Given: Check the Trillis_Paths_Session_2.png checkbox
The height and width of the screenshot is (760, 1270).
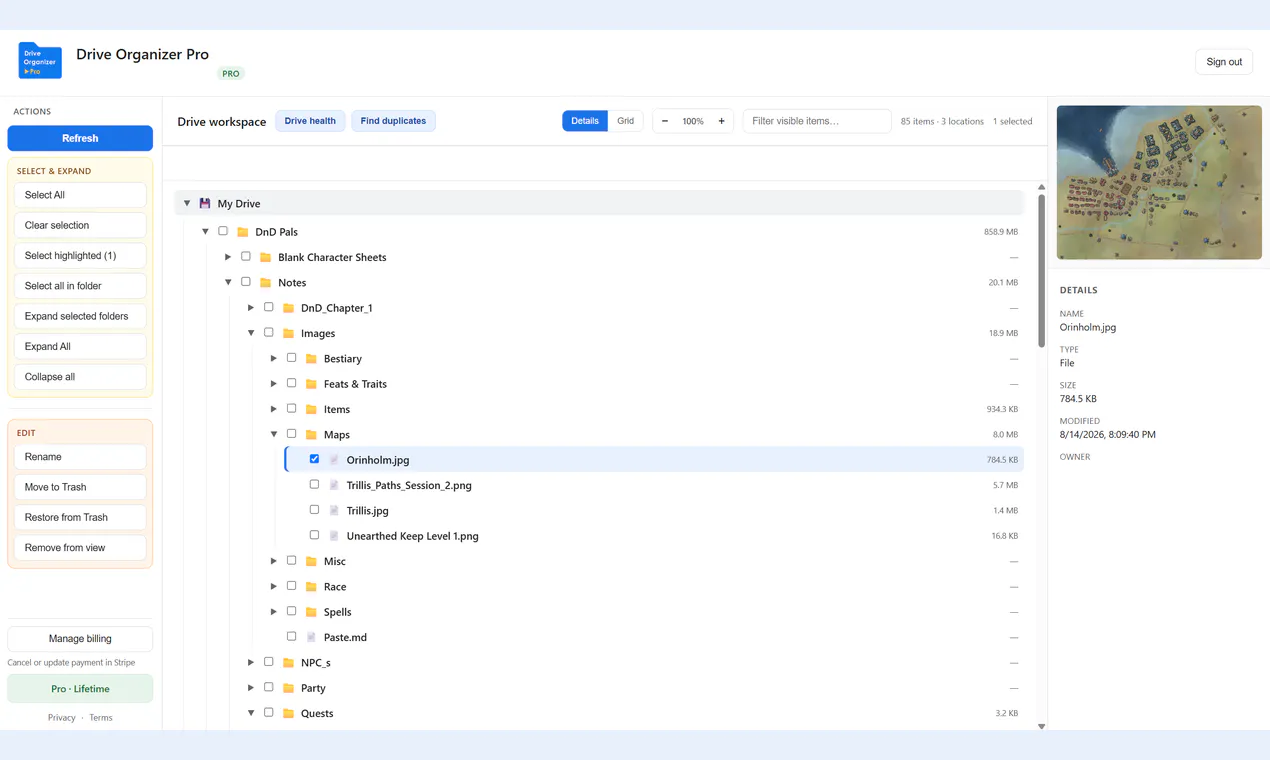Looking at the screenshot, I should (x=314, y=484).
